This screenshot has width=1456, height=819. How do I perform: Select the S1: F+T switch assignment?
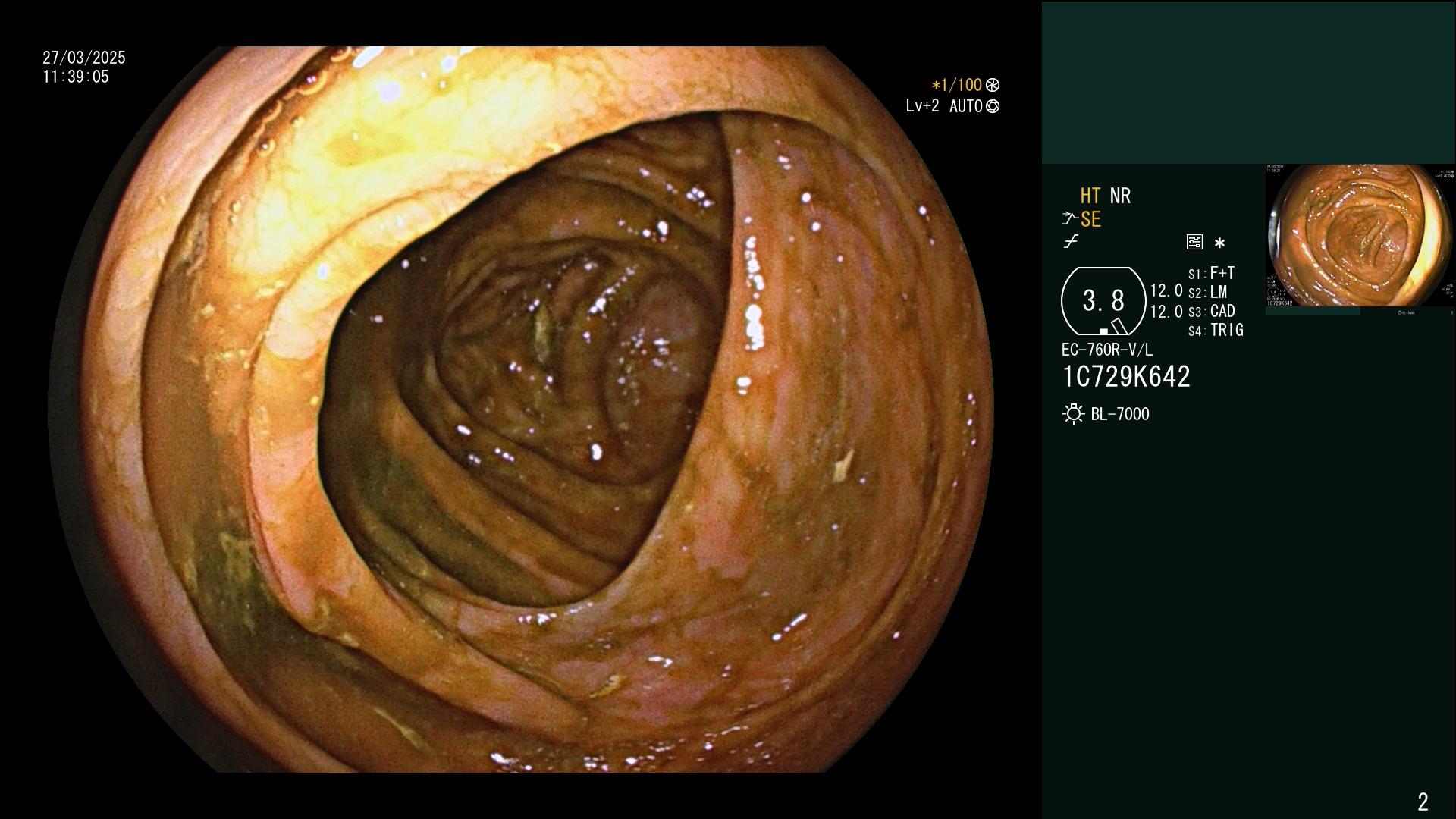point(1212,273)
